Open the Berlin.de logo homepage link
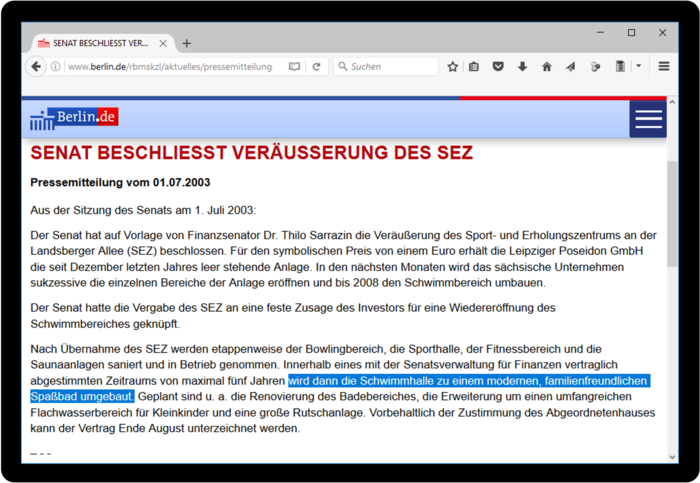Screen dimensions: 700x483 pos(74,119)
